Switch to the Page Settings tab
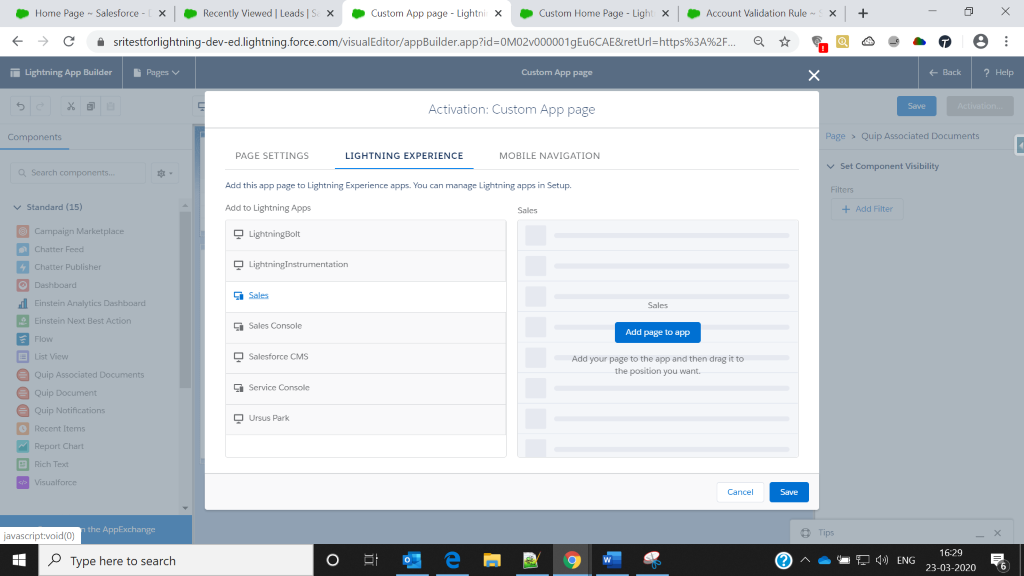The height and width of the screenshot is (576, 1024). 272,156
